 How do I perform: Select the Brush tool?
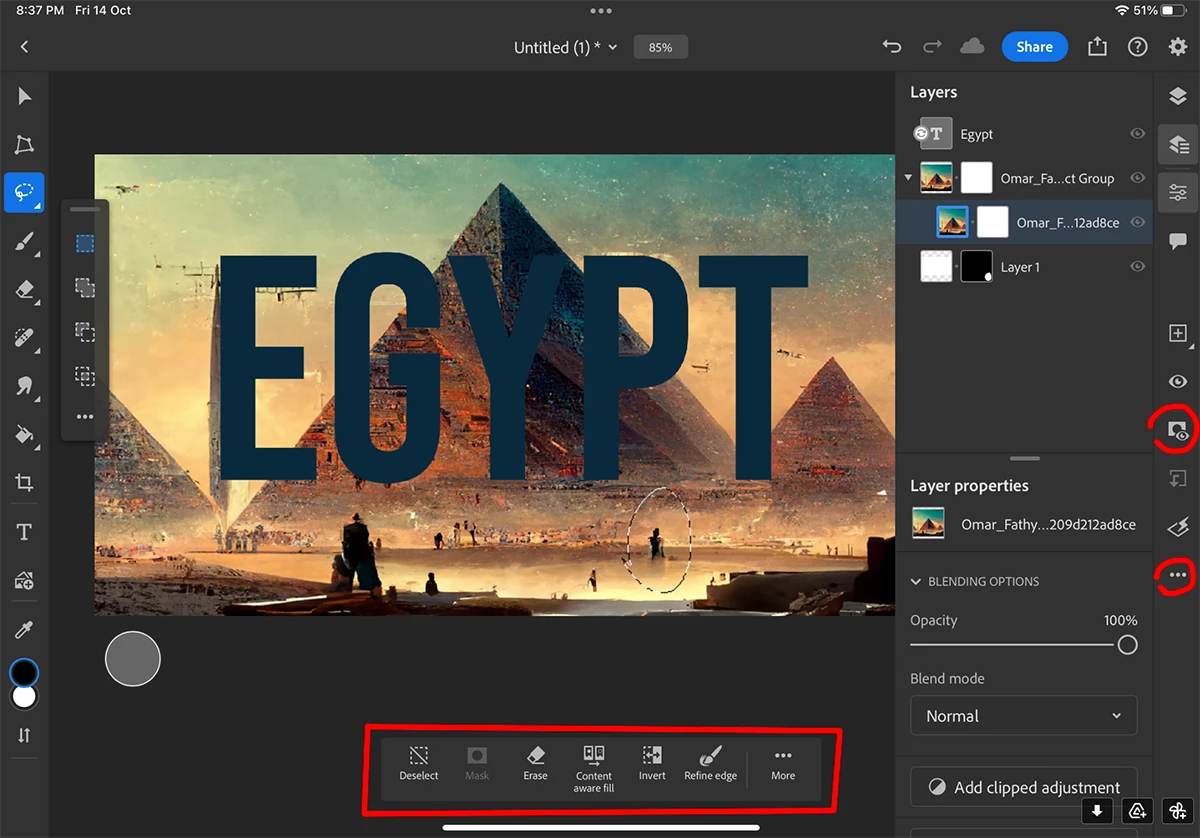(24, 241)
